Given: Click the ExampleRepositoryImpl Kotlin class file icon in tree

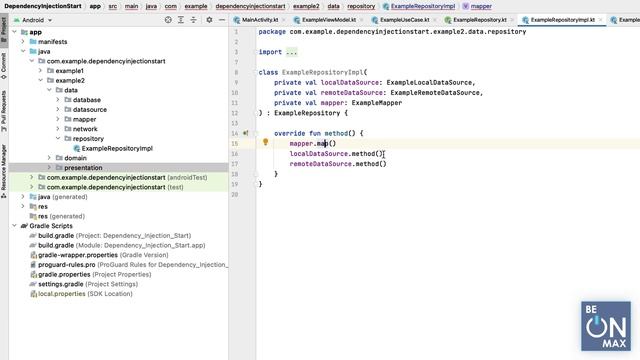Looking at the screenshot, I should 76,149.
